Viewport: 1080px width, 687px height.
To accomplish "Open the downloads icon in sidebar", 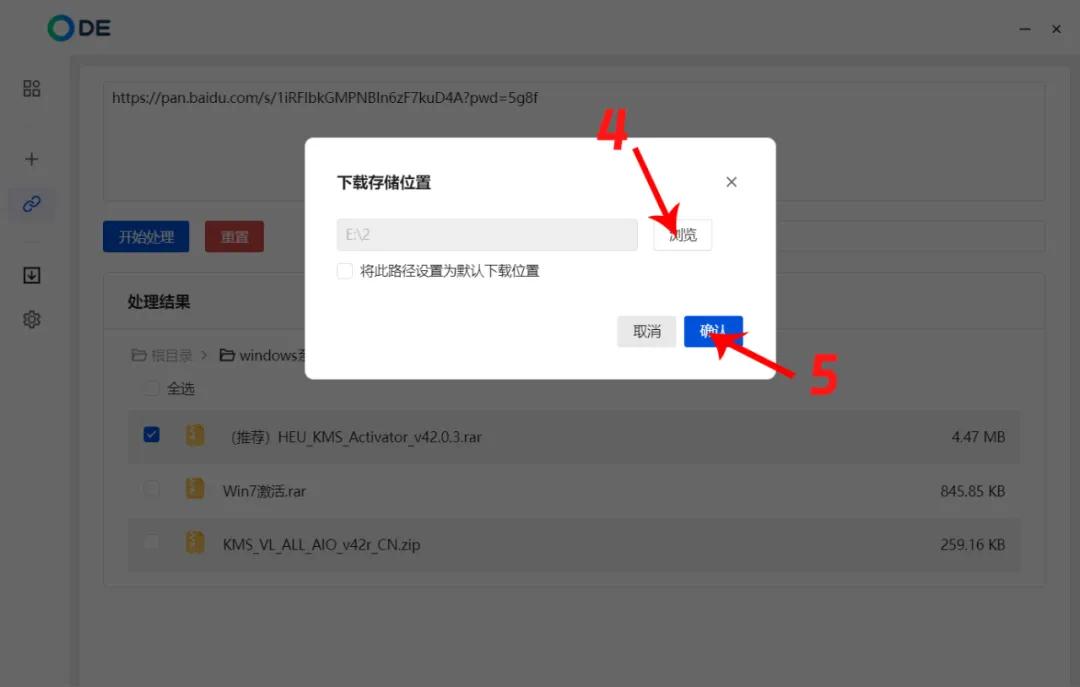I will (x=32, y=275).
